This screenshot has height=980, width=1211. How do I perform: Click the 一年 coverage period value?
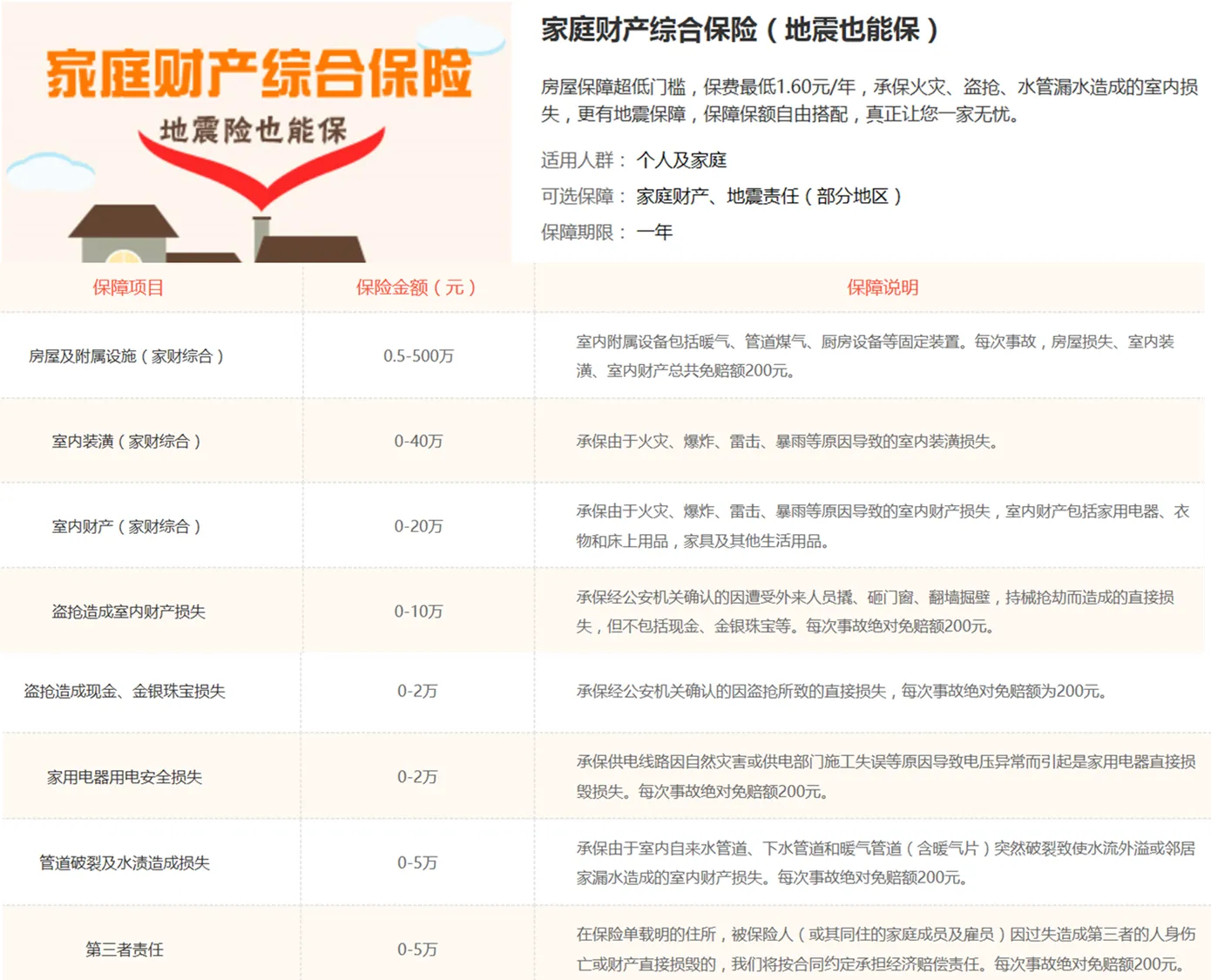(654, 233)
